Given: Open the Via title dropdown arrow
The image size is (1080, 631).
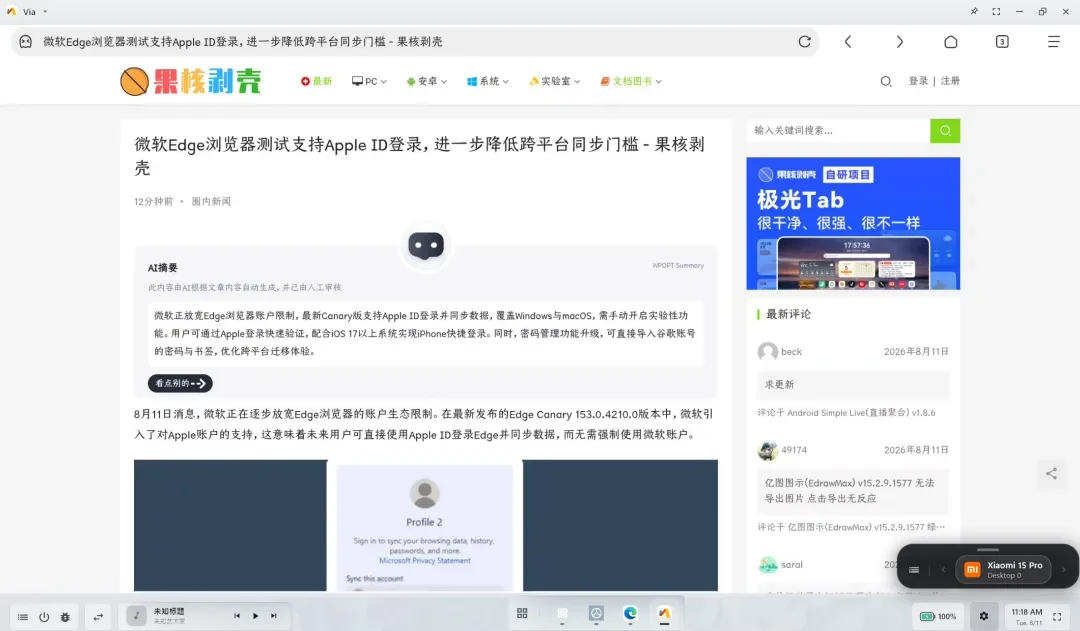Looking at the screenshot, I should click(45, 12).
